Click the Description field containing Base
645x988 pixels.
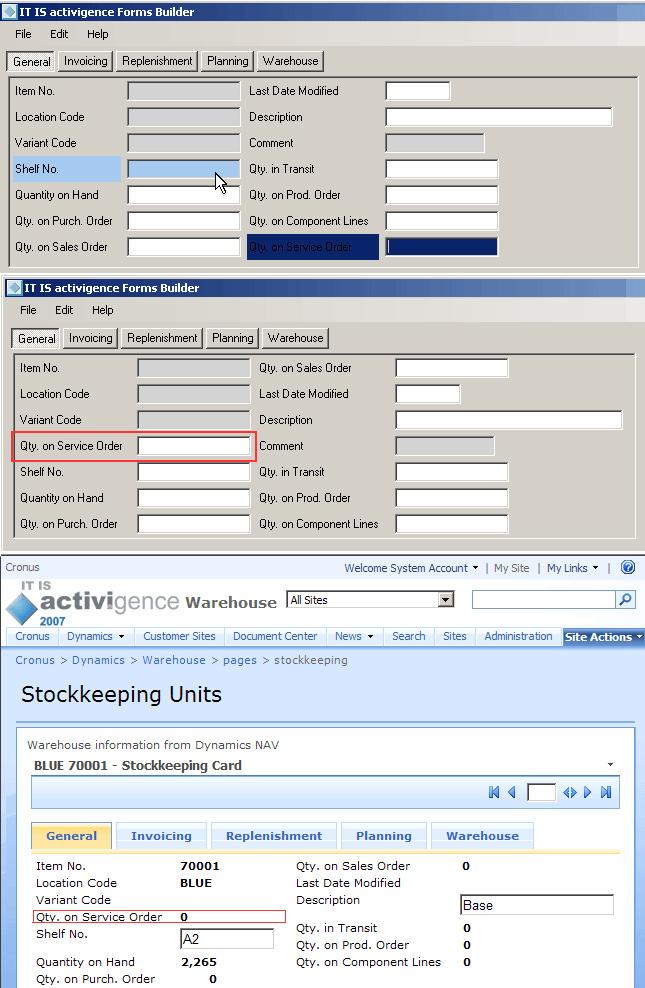pyautogui.click(x=537, y=905)
